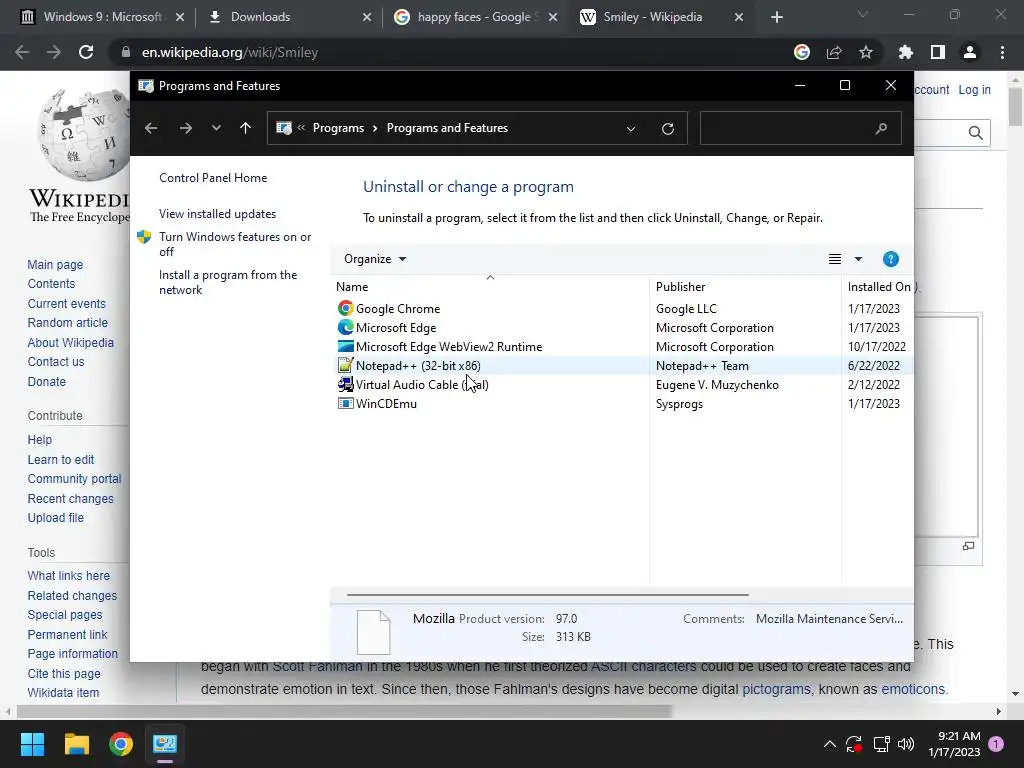The image size is (1024, 768).
Task: Click the Google Chrome program icon in list
Action: [345, 308]
